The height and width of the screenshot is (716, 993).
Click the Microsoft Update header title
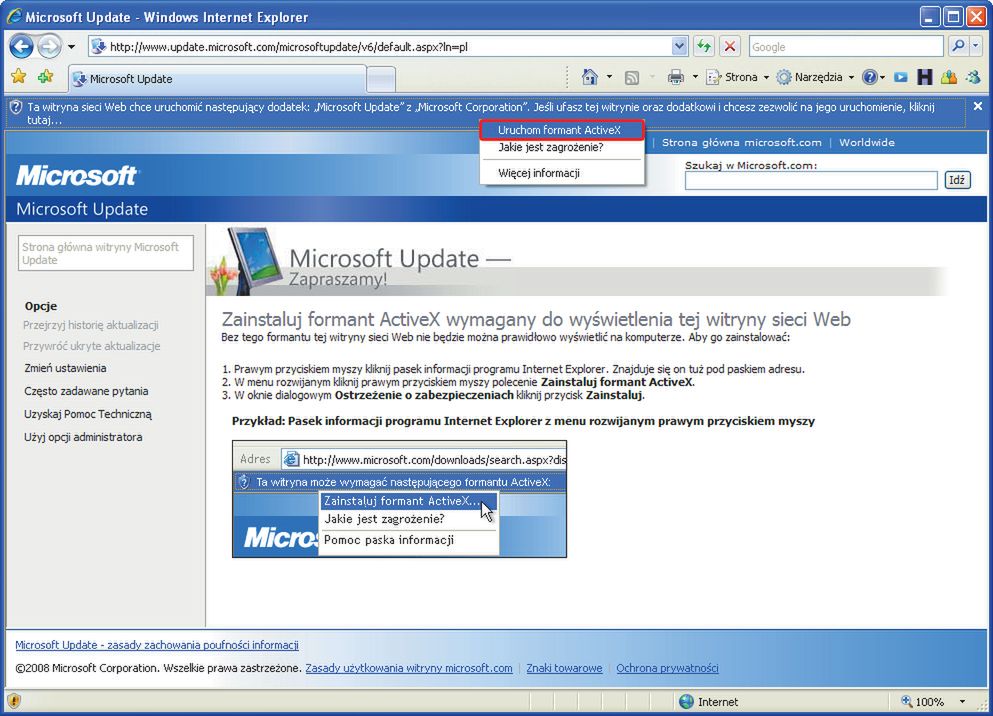click(82, 209)
